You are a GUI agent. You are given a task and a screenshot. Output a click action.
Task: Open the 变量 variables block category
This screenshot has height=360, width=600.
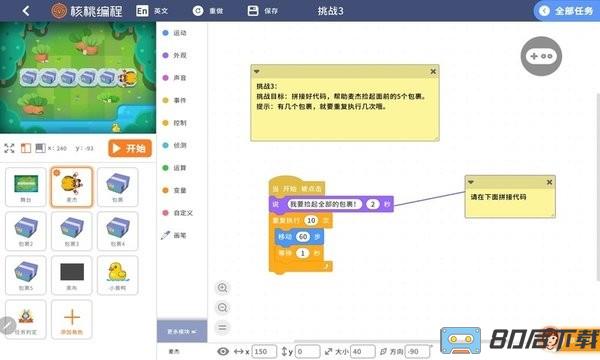point(175,190)
